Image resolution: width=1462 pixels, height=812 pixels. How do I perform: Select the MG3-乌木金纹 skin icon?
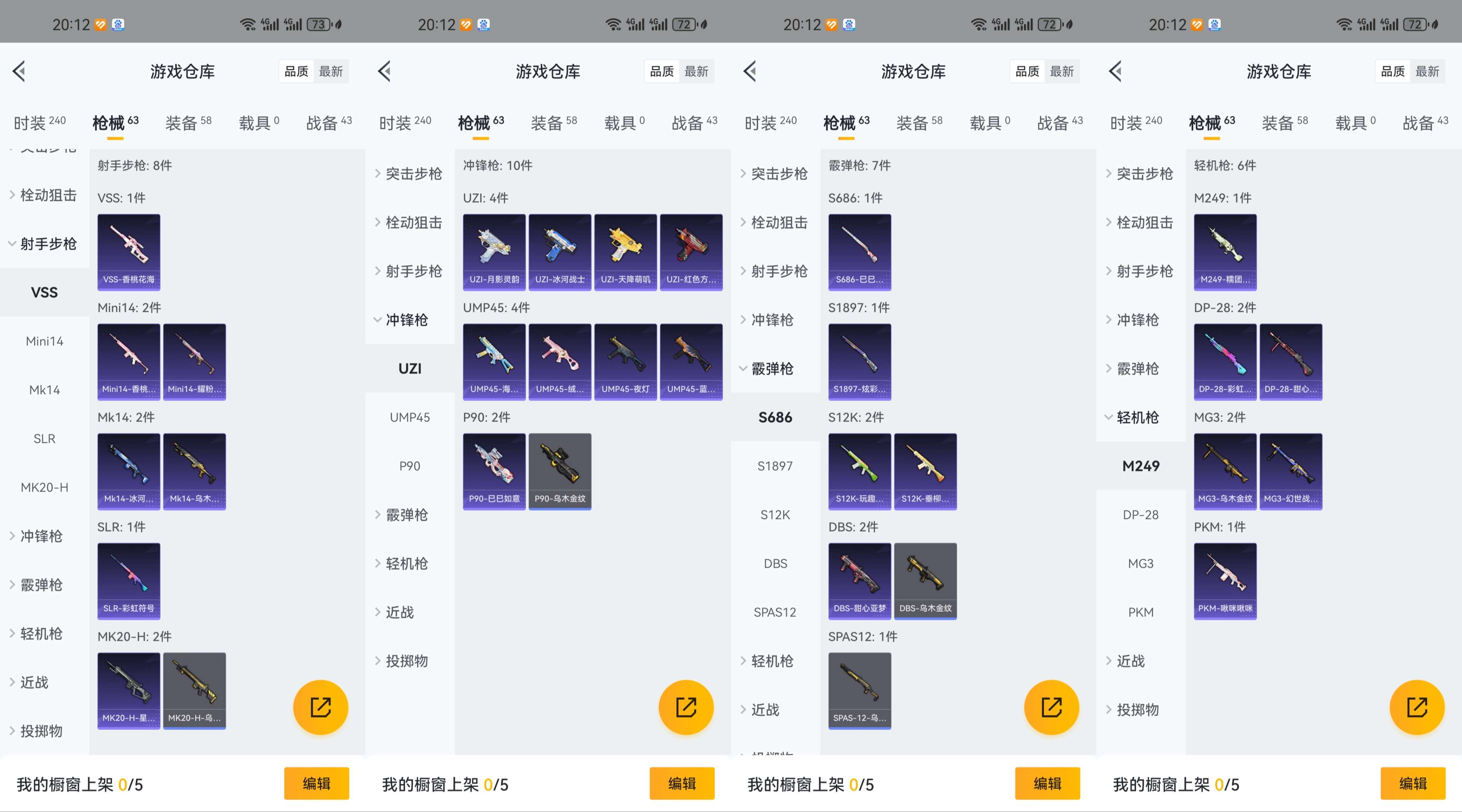[1225, 471]
